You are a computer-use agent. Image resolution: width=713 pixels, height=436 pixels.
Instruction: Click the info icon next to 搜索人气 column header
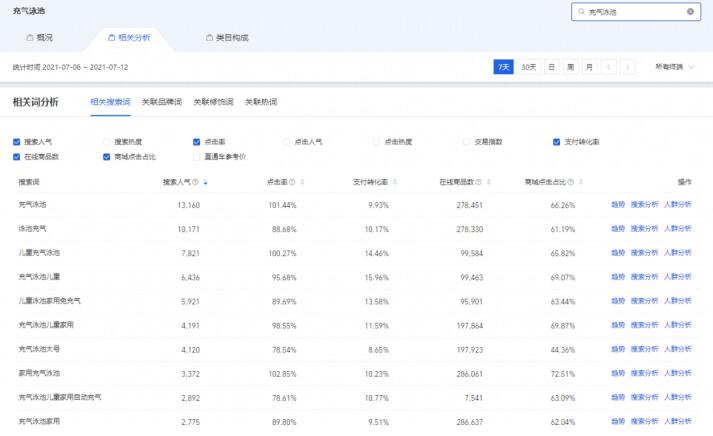click(x=196, y=182)
